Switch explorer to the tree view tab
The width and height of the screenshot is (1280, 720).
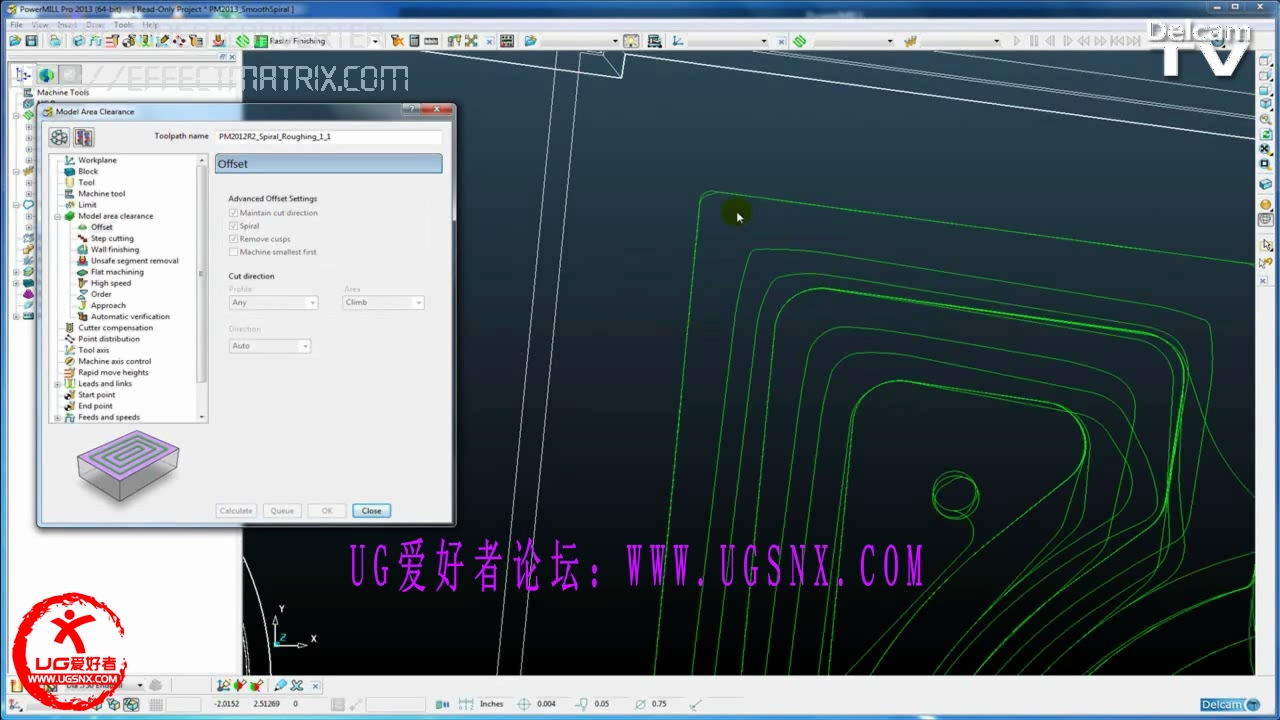tap(23, 75)
